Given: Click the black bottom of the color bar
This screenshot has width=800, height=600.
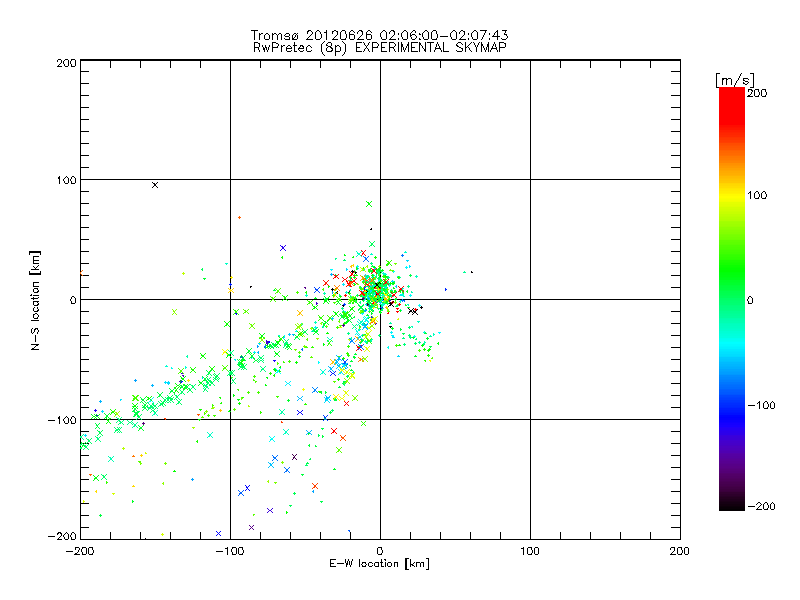Looking at the screenshot, I should [731, 503].
